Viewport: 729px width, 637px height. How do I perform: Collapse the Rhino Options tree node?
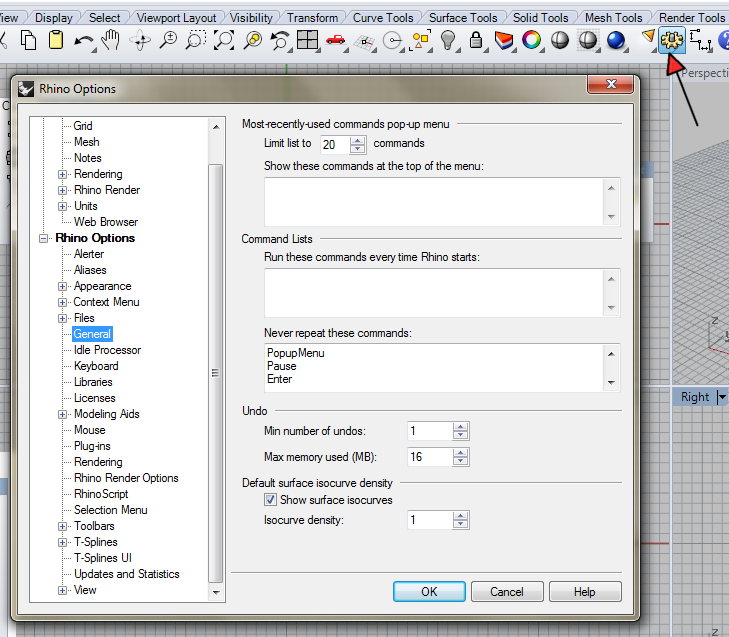44,238
